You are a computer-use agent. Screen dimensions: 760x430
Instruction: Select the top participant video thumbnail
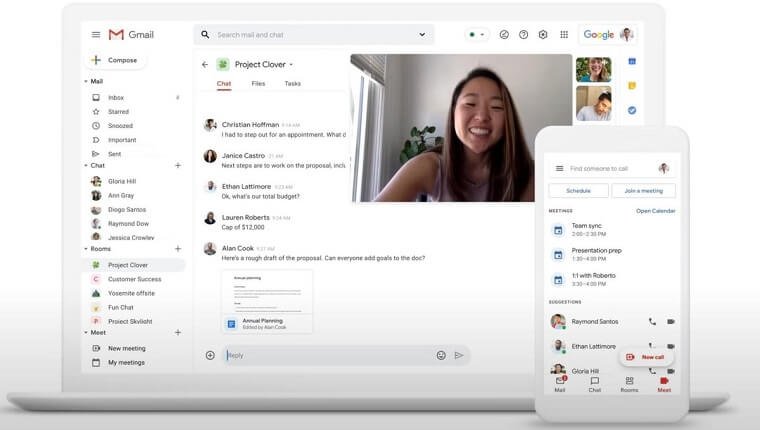pyautogui.click(x=594, y=69)
